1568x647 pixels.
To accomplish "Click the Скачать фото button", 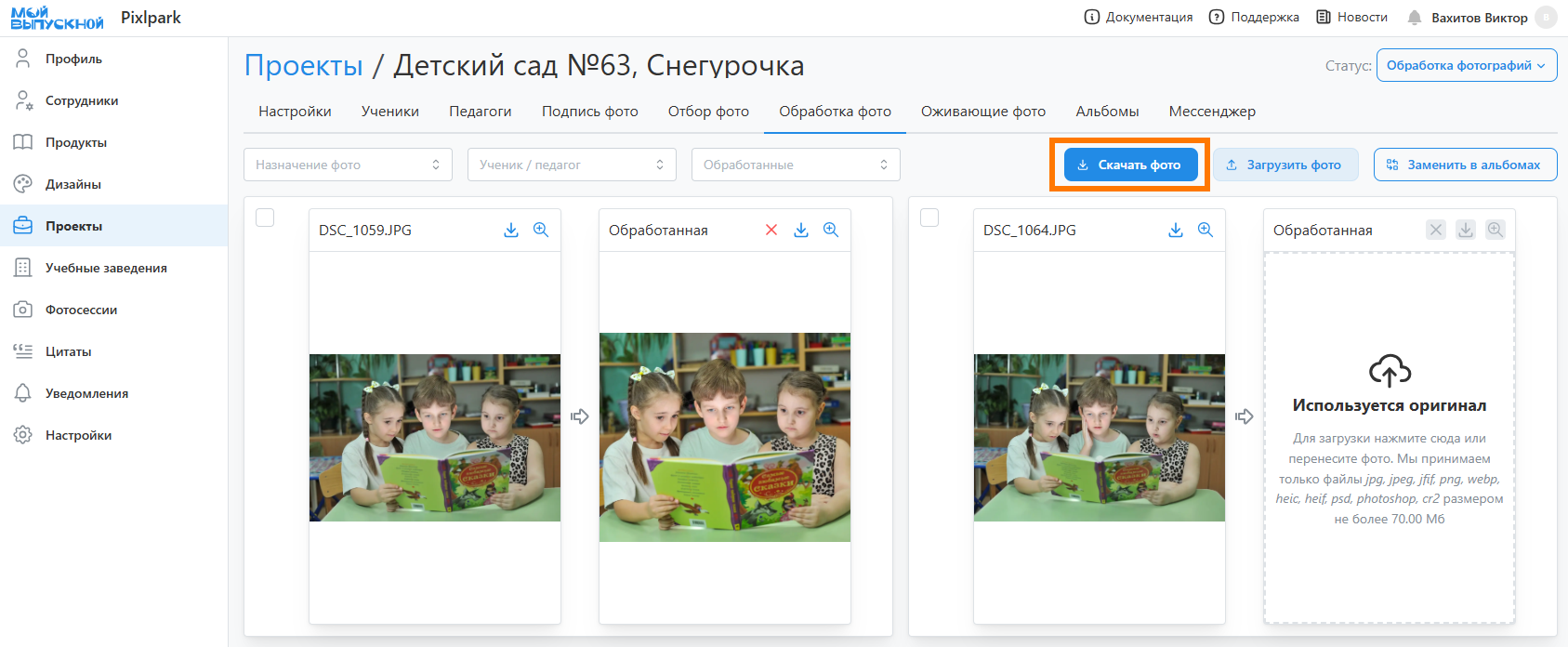I will [1130, 165].
